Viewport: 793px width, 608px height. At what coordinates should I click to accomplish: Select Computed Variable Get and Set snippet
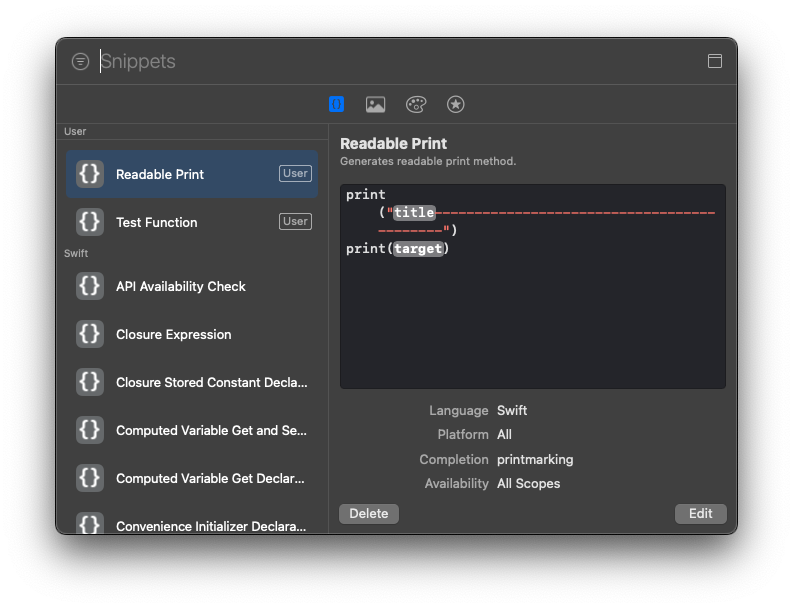tap(192, 430)
